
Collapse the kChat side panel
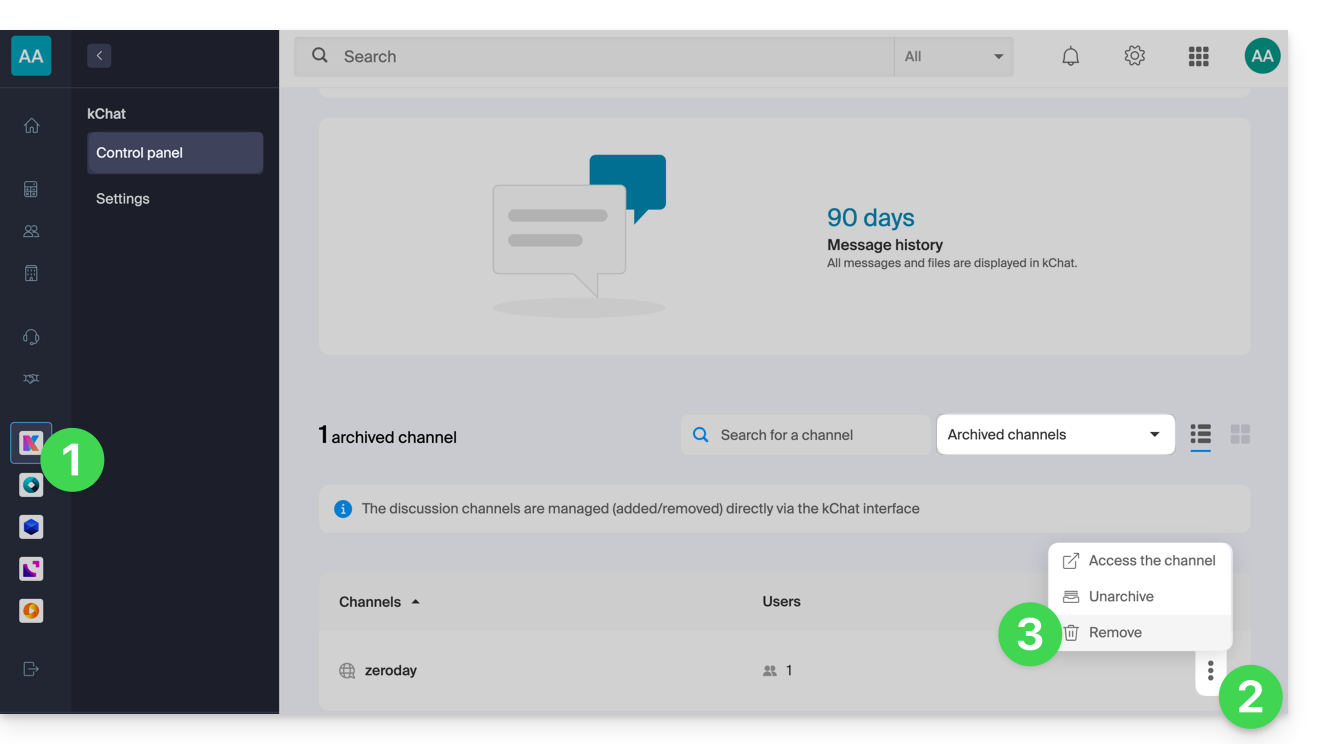99,56
